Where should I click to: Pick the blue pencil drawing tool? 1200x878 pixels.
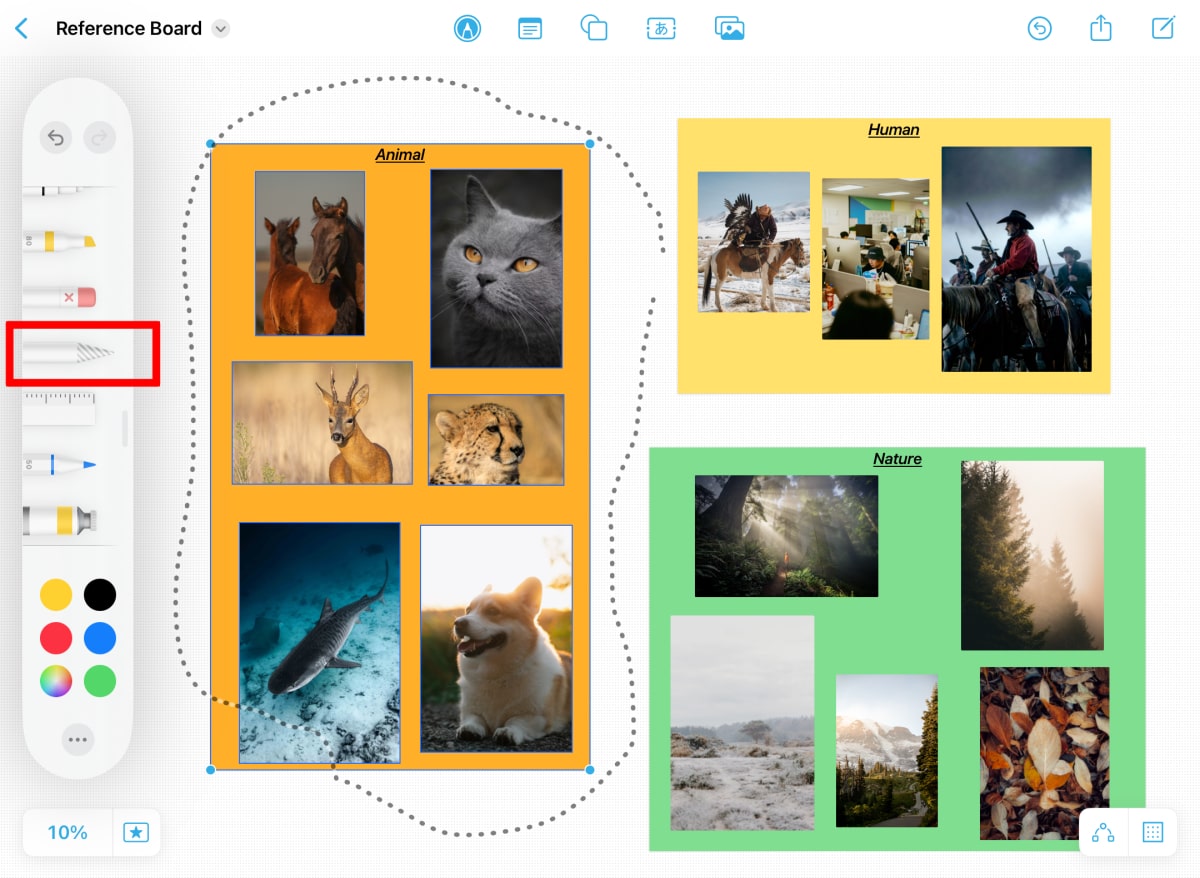(60, 464)
